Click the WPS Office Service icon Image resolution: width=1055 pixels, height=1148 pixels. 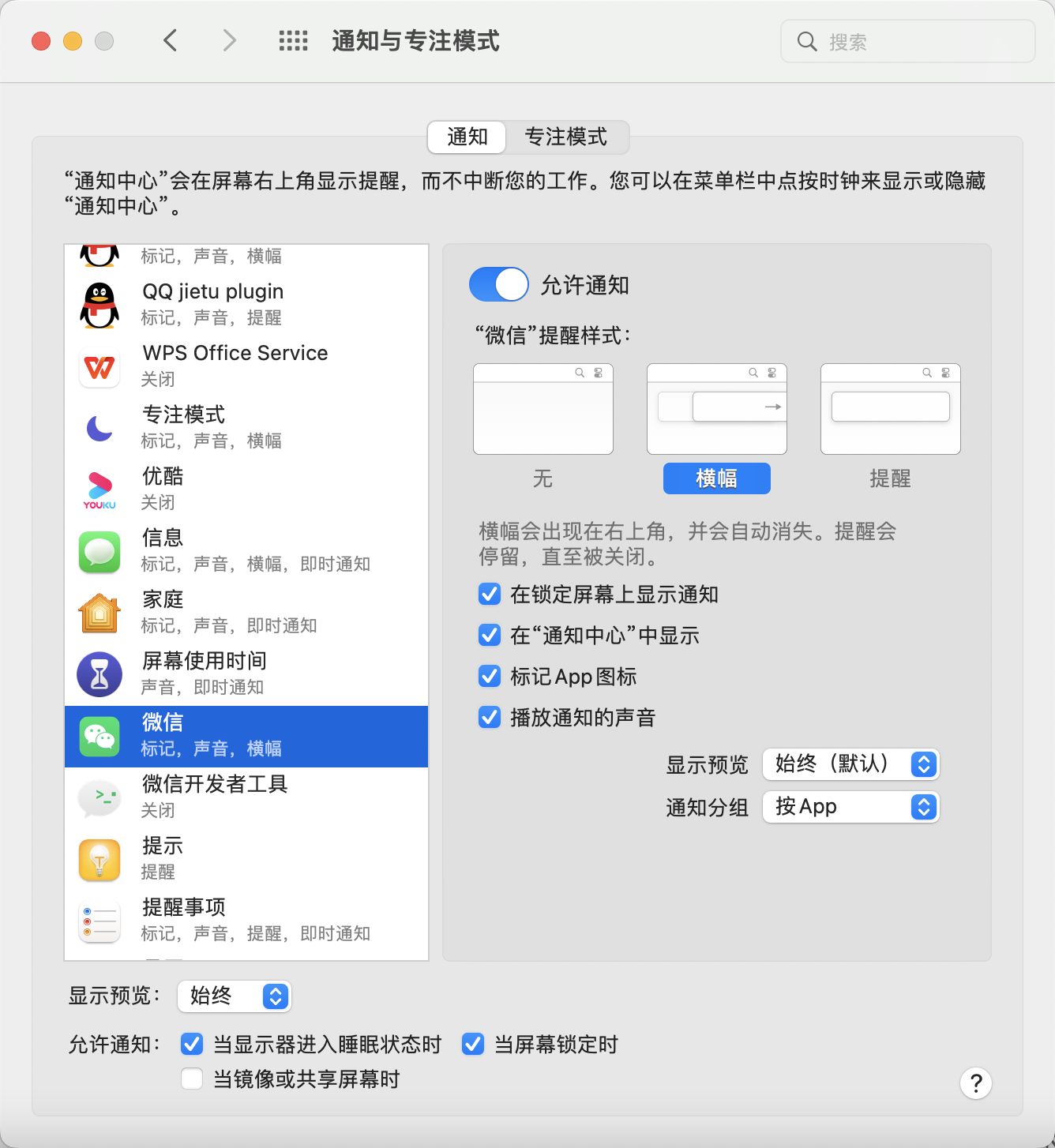[99, 367]
